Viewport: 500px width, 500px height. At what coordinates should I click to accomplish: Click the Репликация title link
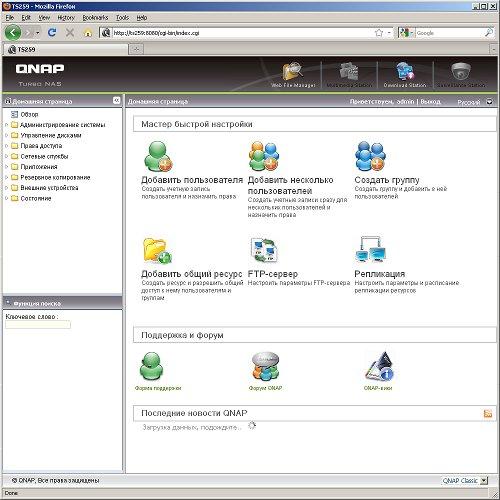pyautogui.click(x=380, y=274)
